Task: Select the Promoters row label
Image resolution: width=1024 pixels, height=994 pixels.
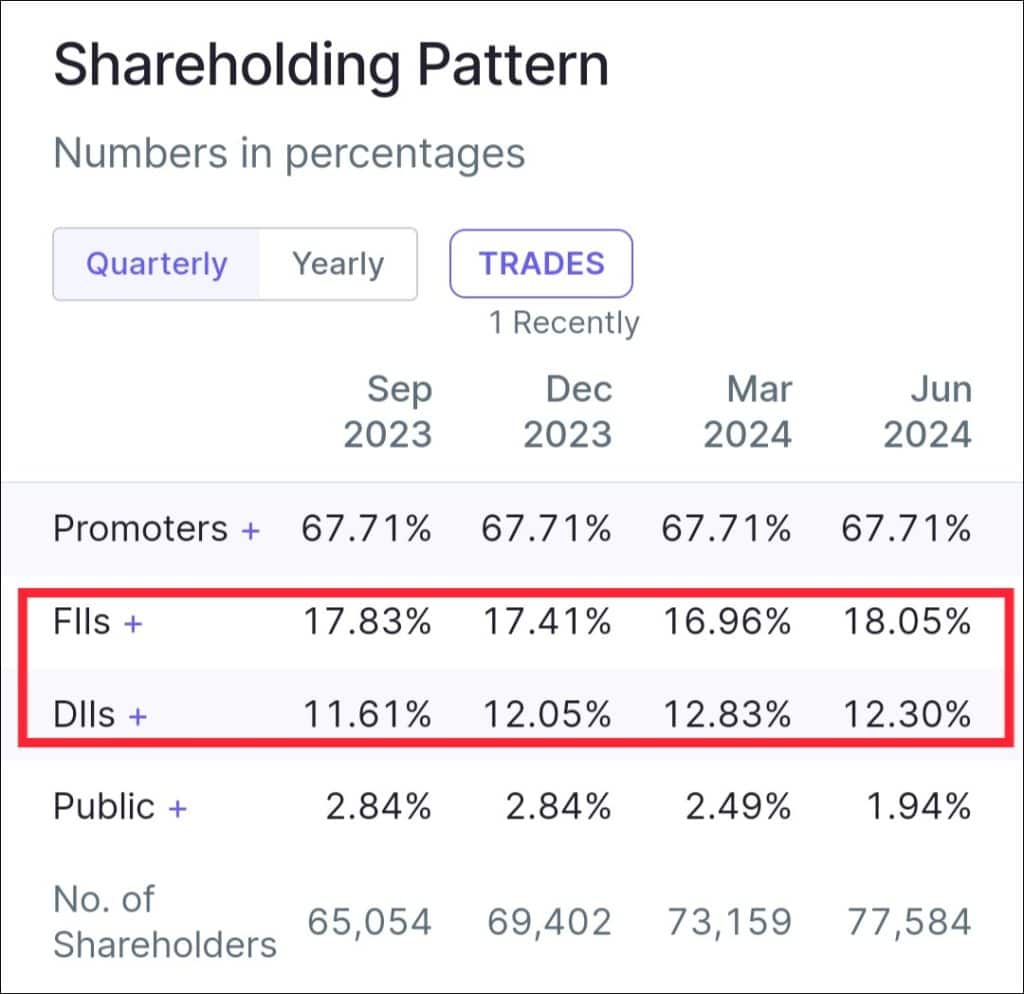Action: 140,528
